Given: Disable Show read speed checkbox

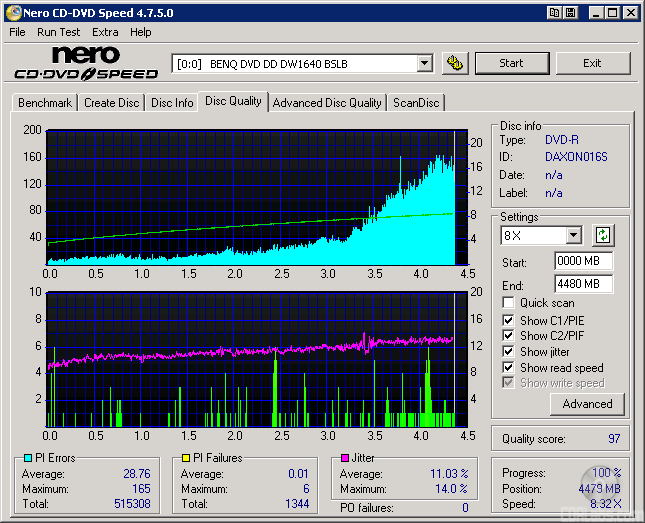Looking at the screenshot, I should [509, 368].
